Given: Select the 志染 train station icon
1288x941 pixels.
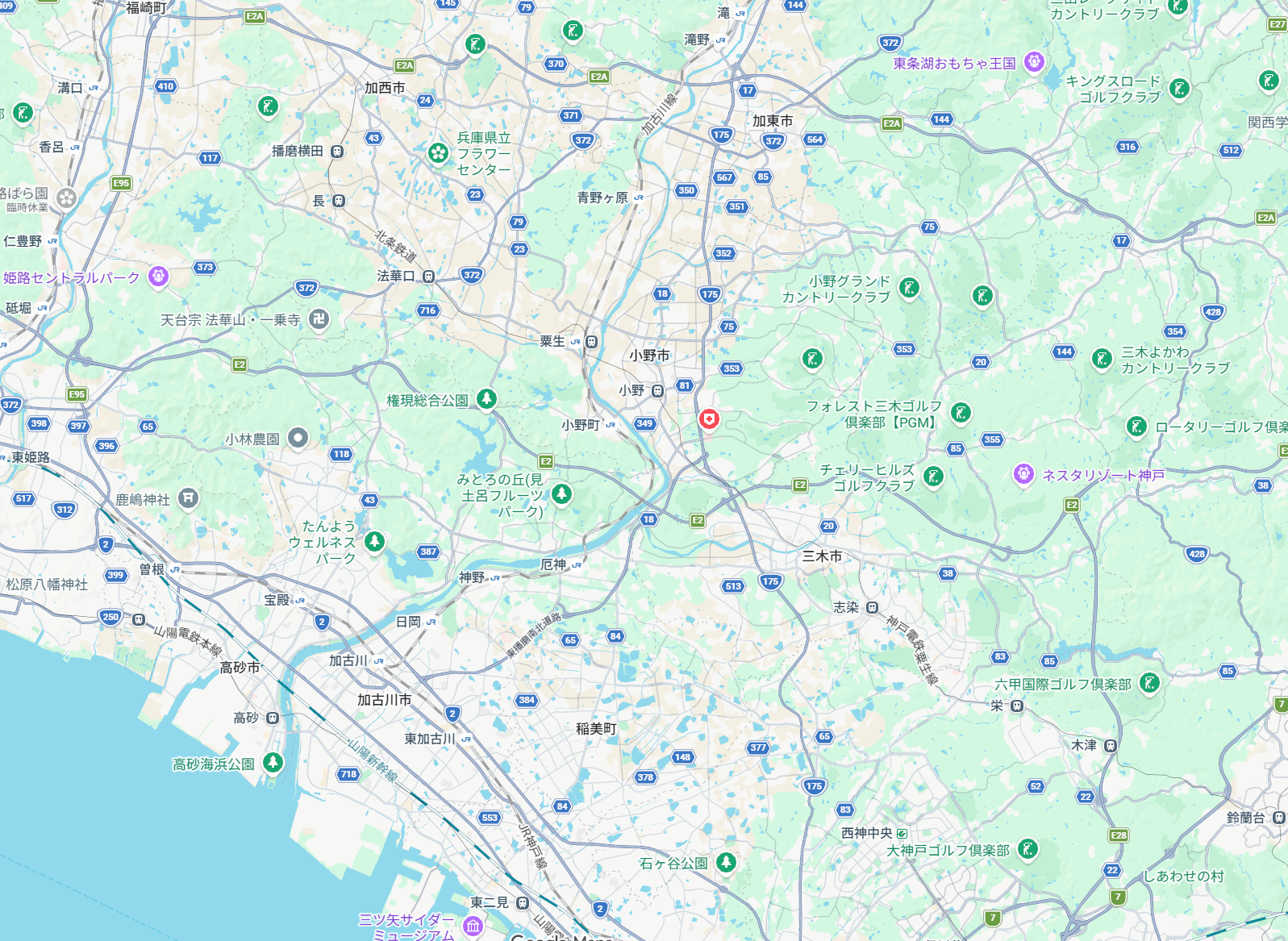Looking at the screenshot, I should coord(872,607).
